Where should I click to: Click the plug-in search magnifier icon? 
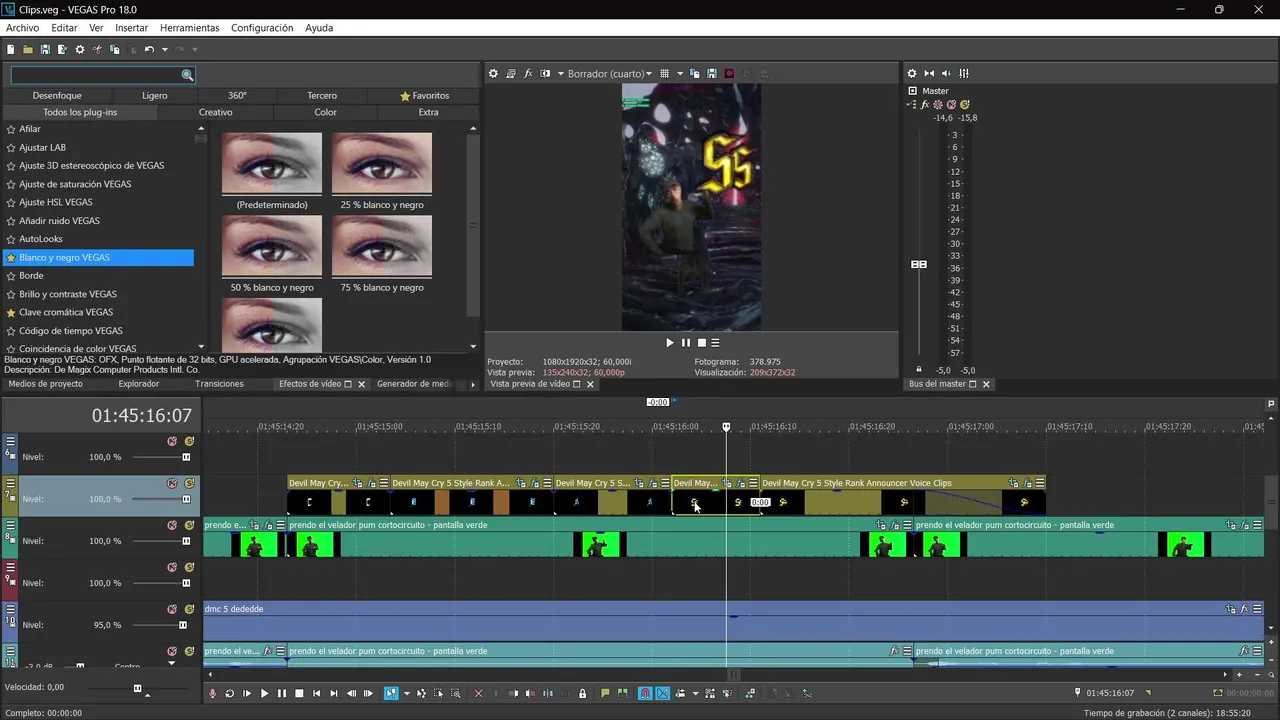click(x=187, y=75)
